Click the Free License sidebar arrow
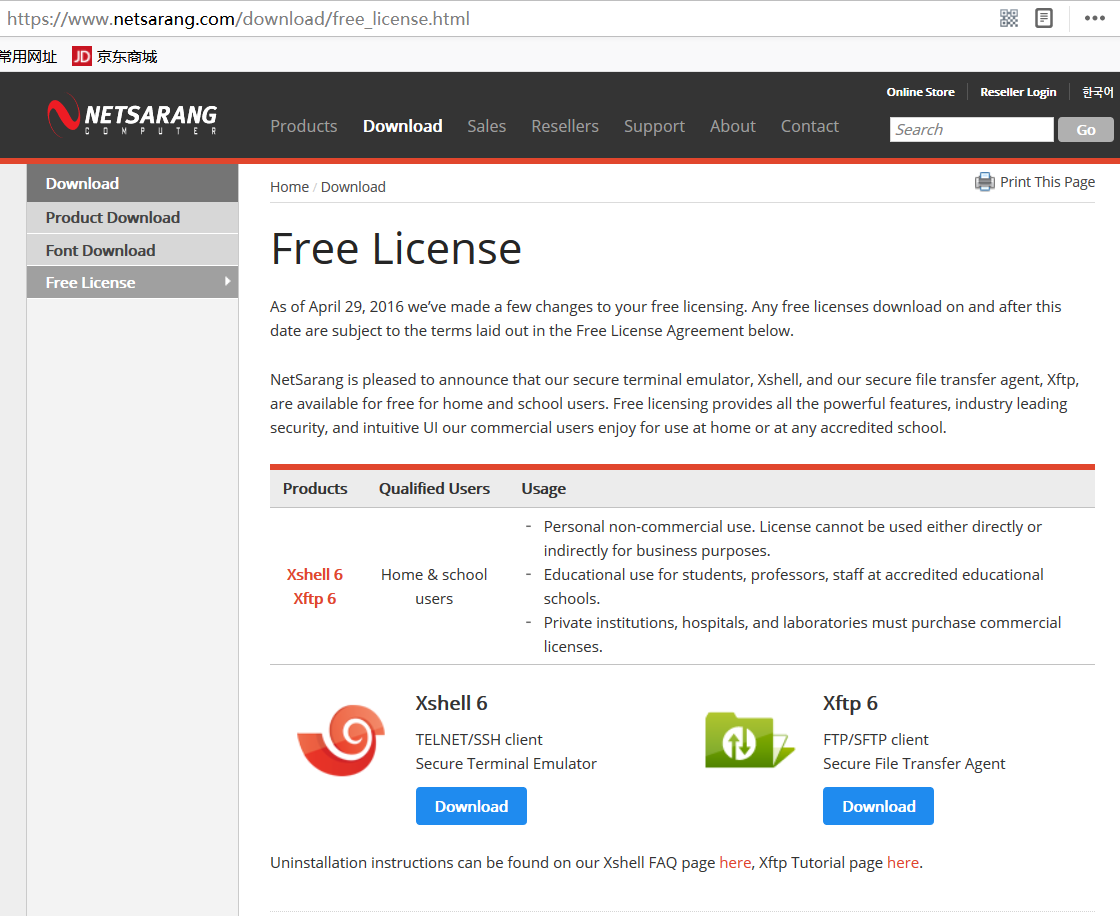The height and width of the screenshot is (916, 1120). 227,282
